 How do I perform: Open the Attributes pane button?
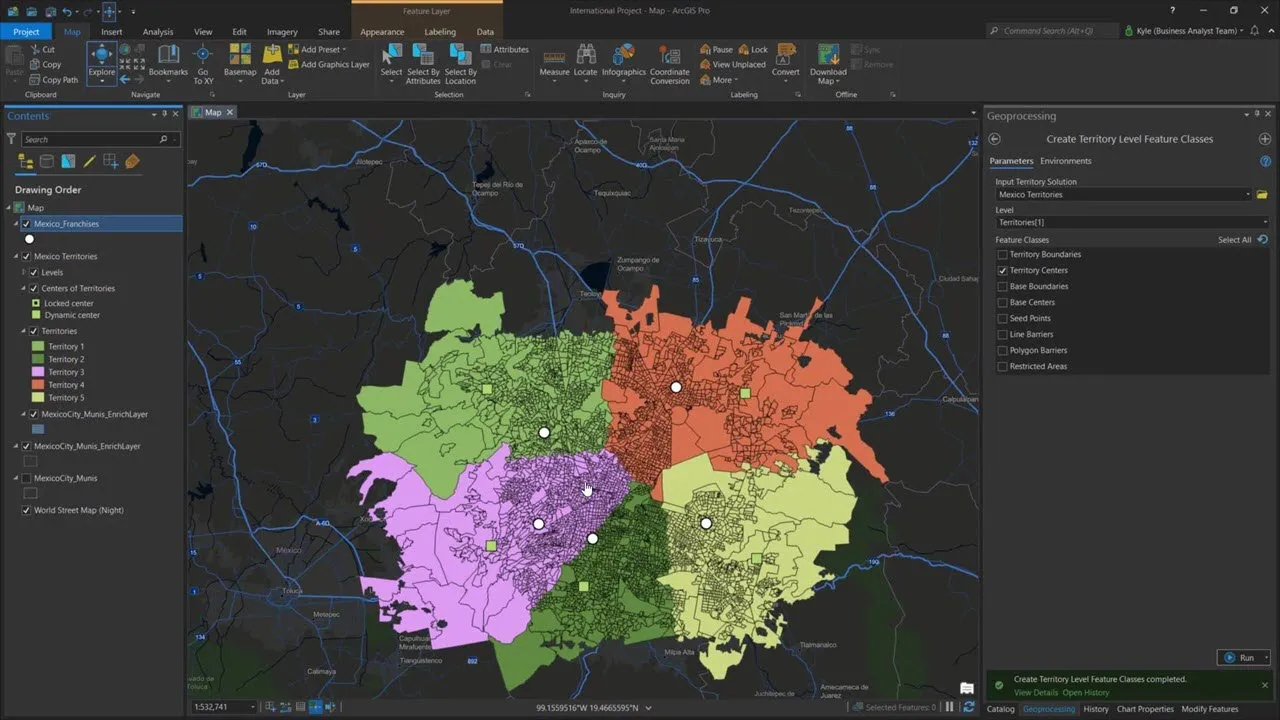[x=504, y=49]
